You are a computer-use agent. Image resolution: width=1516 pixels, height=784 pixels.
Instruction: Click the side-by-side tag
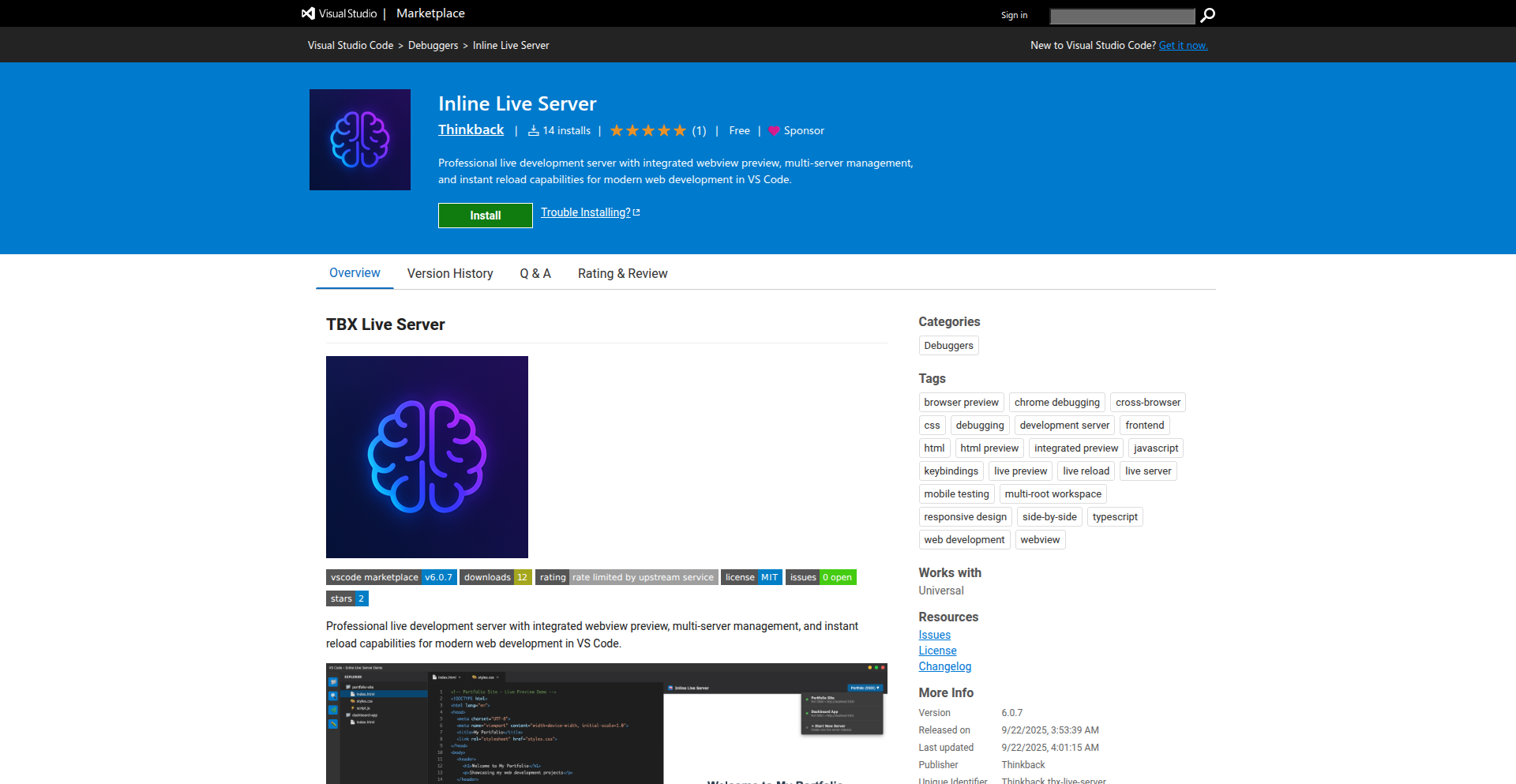(1049, 517)
